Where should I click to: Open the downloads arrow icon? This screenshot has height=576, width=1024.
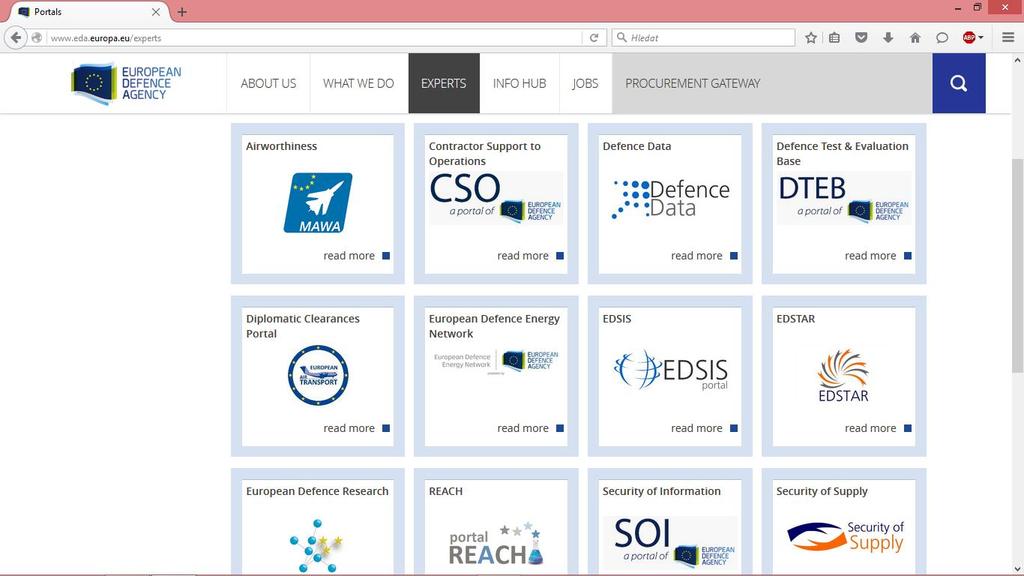(x=888, y=38)
